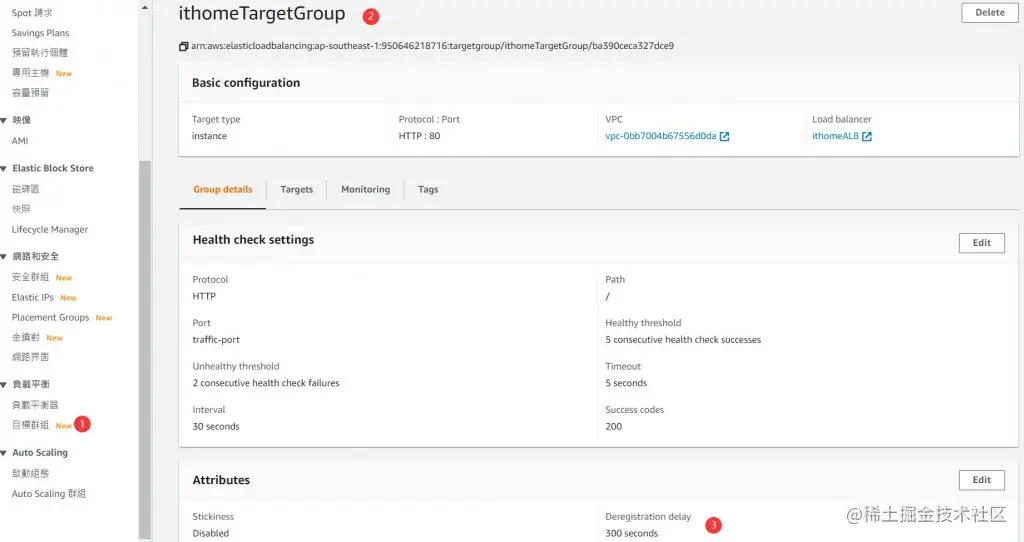The height and width of the screenshot is (542, 1024).
Task: Open Savings Plans in sidebar
Action: pyautogui.click(x=40, y=33)
